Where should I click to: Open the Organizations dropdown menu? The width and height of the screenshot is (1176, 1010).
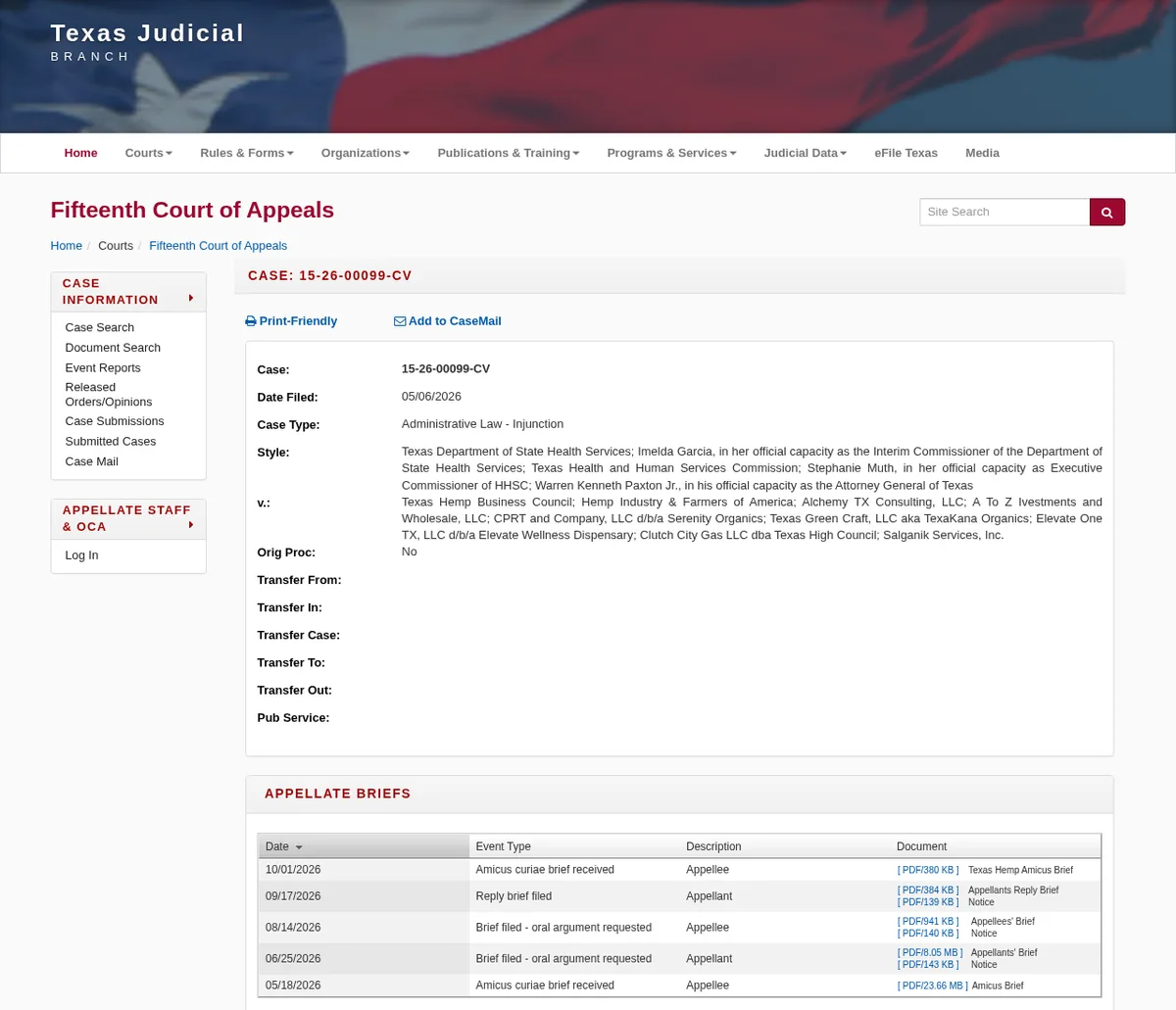tap(366, 153)
